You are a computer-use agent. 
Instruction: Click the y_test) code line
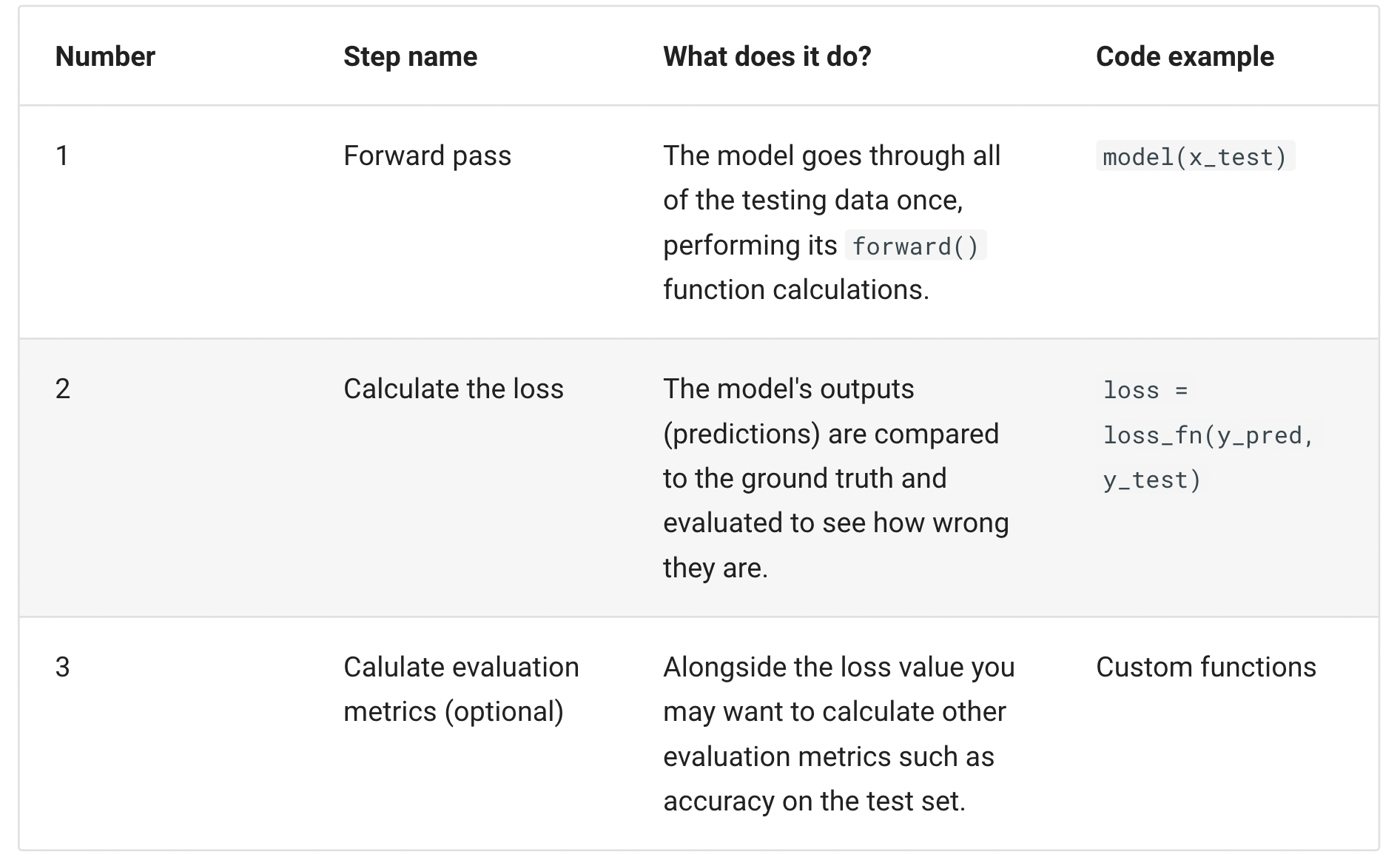click(x=1151, y=480)
